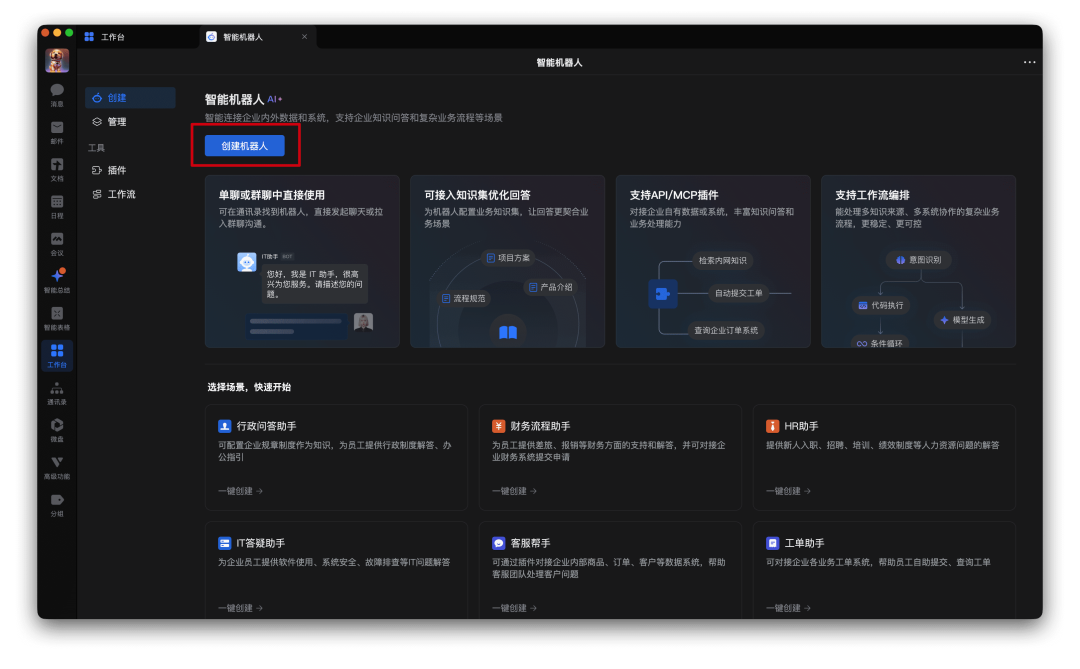Open the 通讯录 (Contacts) icon
Screen dimensions: 1080x669
[x=57, y=393]
